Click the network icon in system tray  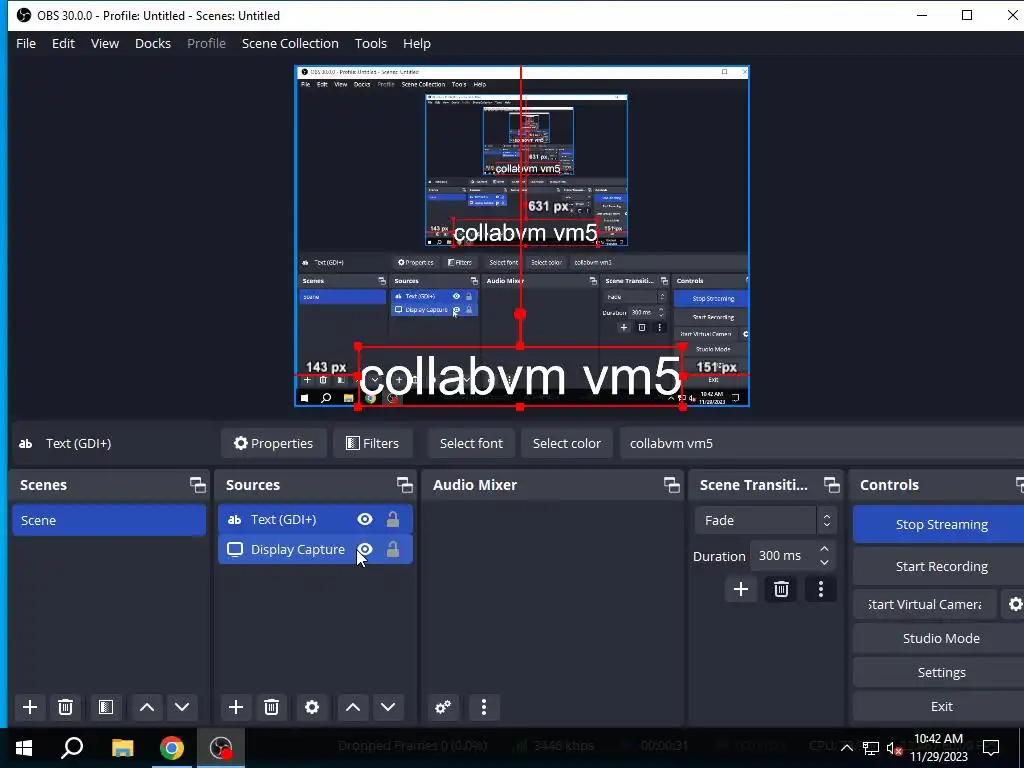[x=871, y=748]
